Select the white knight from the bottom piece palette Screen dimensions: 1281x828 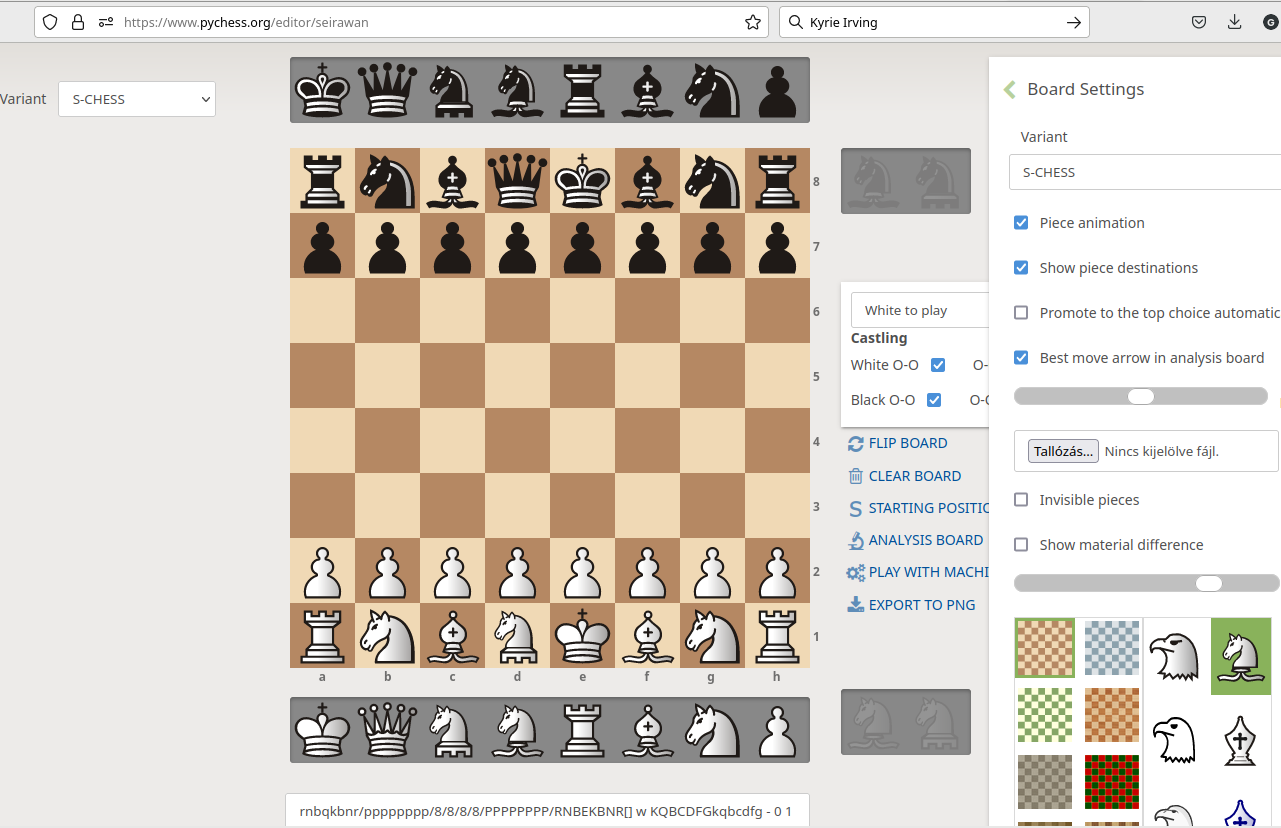(x=712, y=730)
